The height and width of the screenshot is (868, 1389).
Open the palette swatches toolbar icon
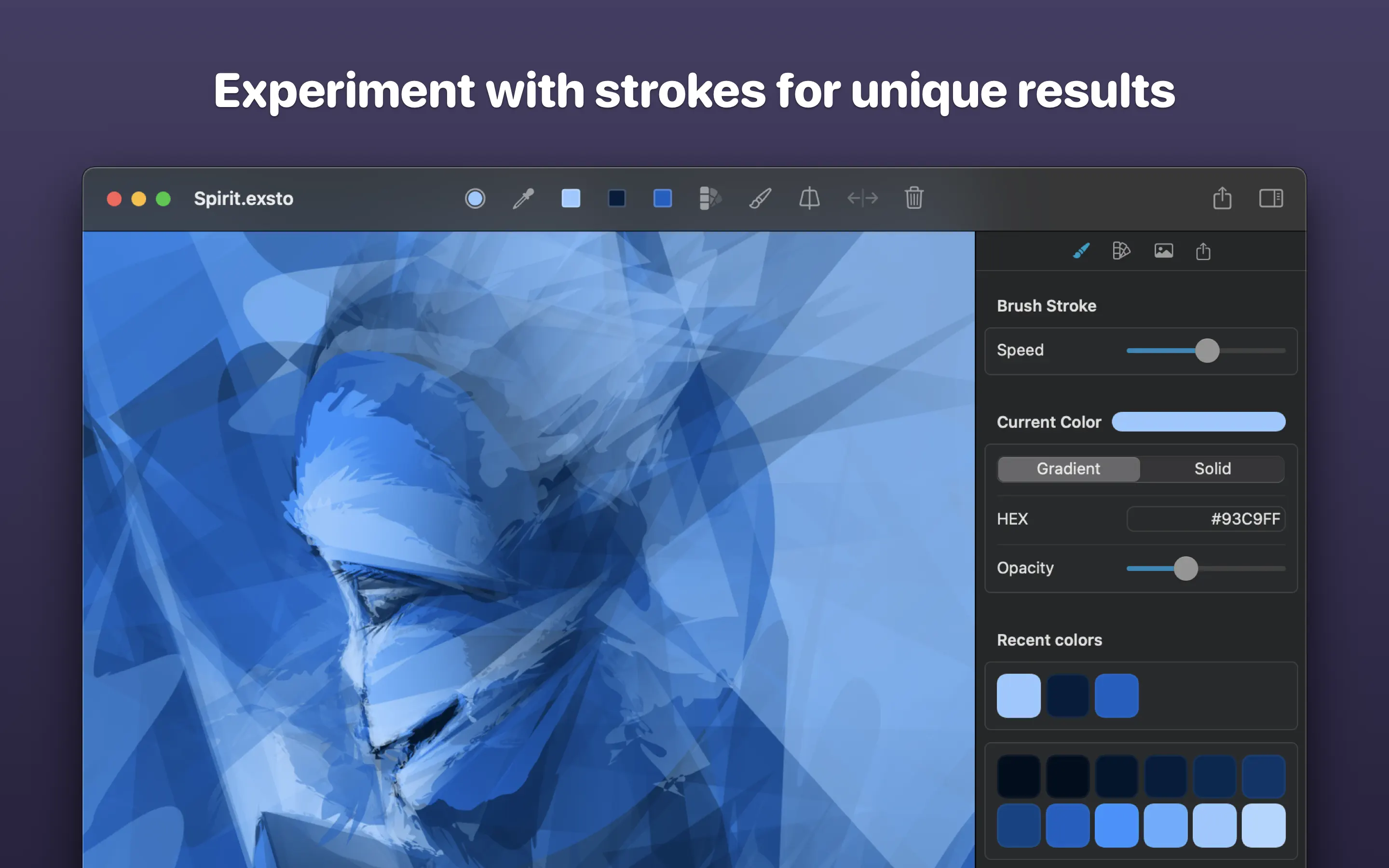(x=709, y=199)
